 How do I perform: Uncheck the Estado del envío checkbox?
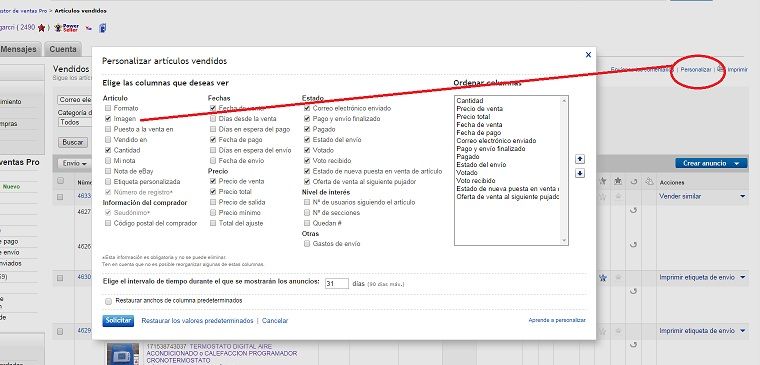[x=307, y=140]
